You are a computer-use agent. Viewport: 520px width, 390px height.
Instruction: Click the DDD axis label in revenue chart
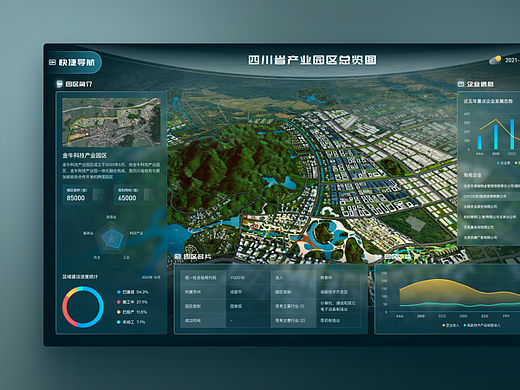463,316
